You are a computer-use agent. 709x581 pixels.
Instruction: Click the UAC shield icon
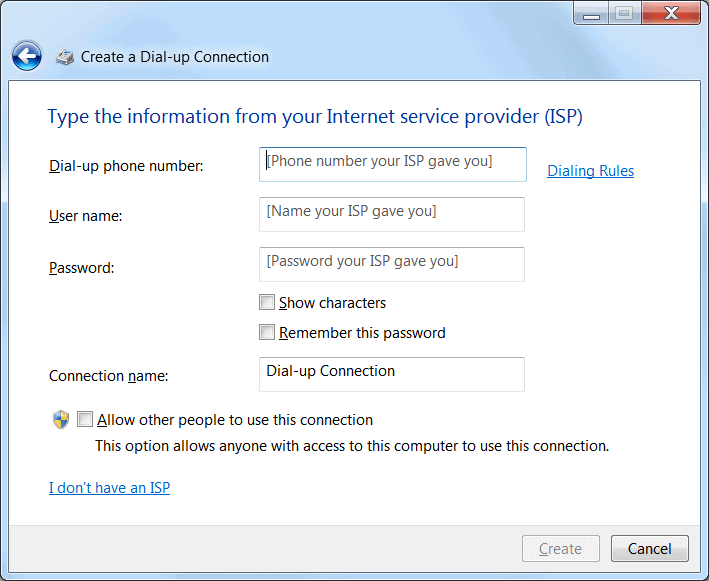(x=61, y=420)
